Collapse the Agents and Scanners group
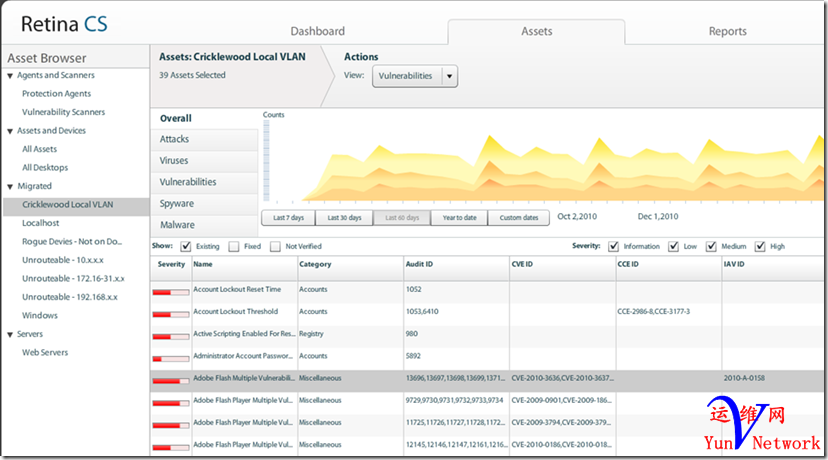 10,76
